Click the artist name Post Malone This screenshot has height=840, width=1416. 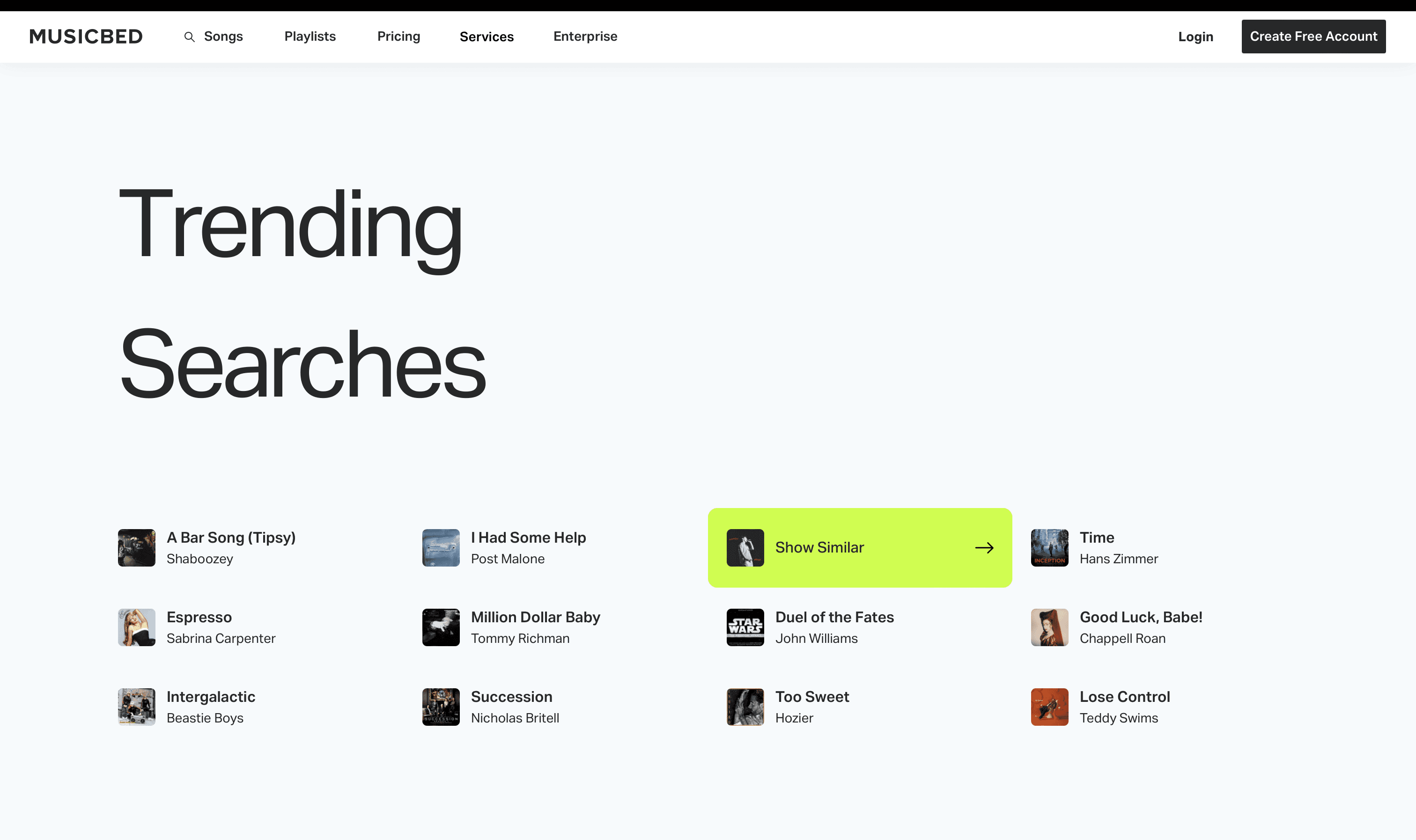click(x=508, y=559)
